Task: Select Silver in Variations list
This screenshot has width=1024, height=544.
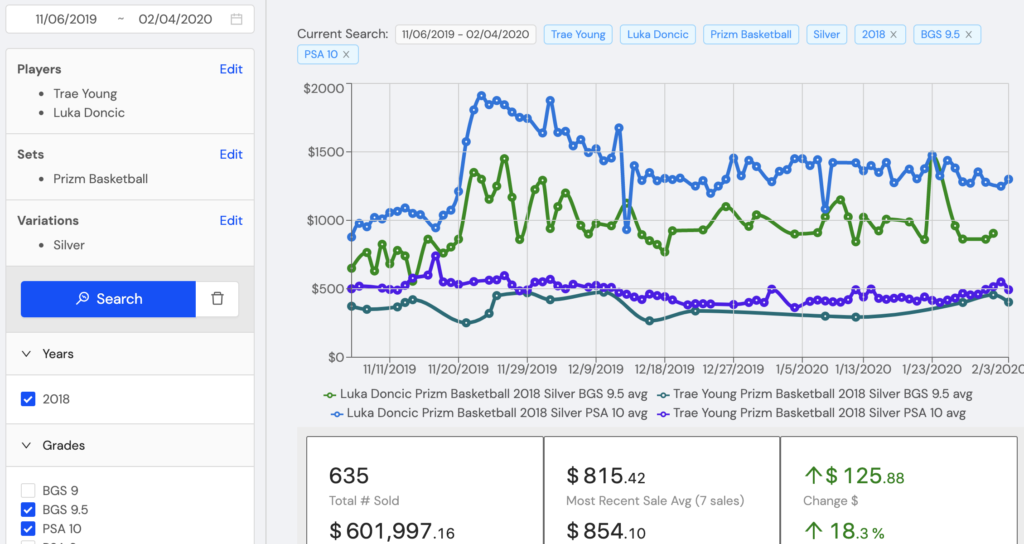Action: 69,246
